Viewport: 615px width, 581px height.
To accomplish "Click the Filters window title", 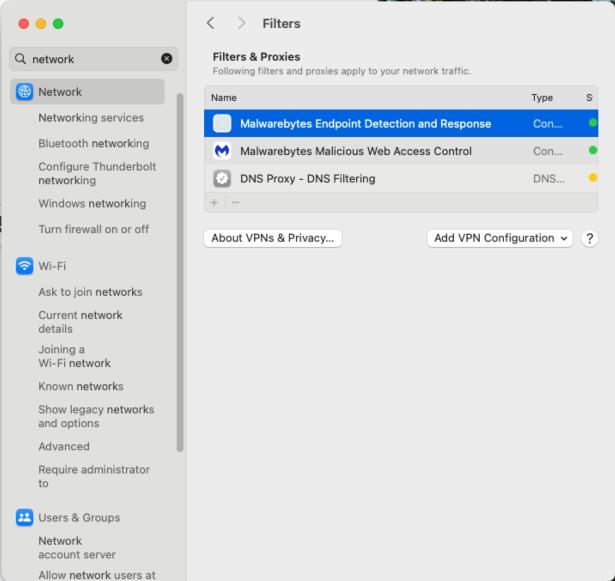I will 281,24.
